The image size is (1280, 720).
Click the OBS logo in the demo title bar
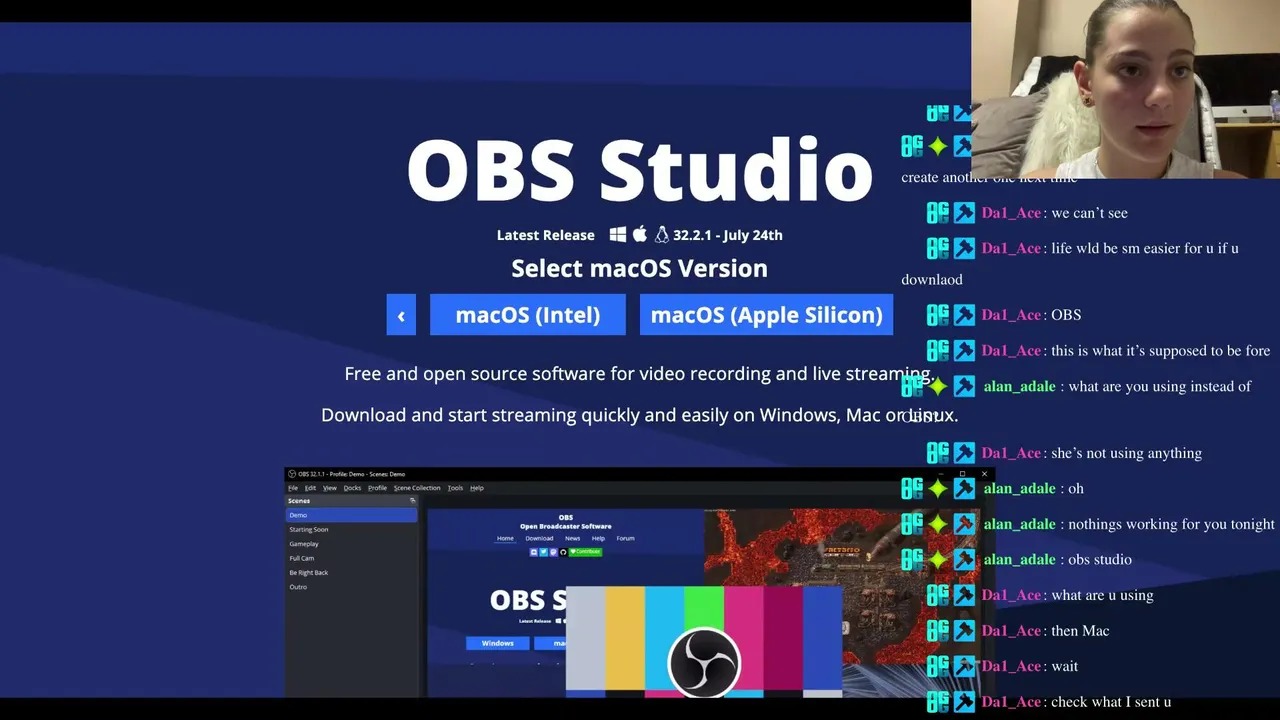click(292, 474)
